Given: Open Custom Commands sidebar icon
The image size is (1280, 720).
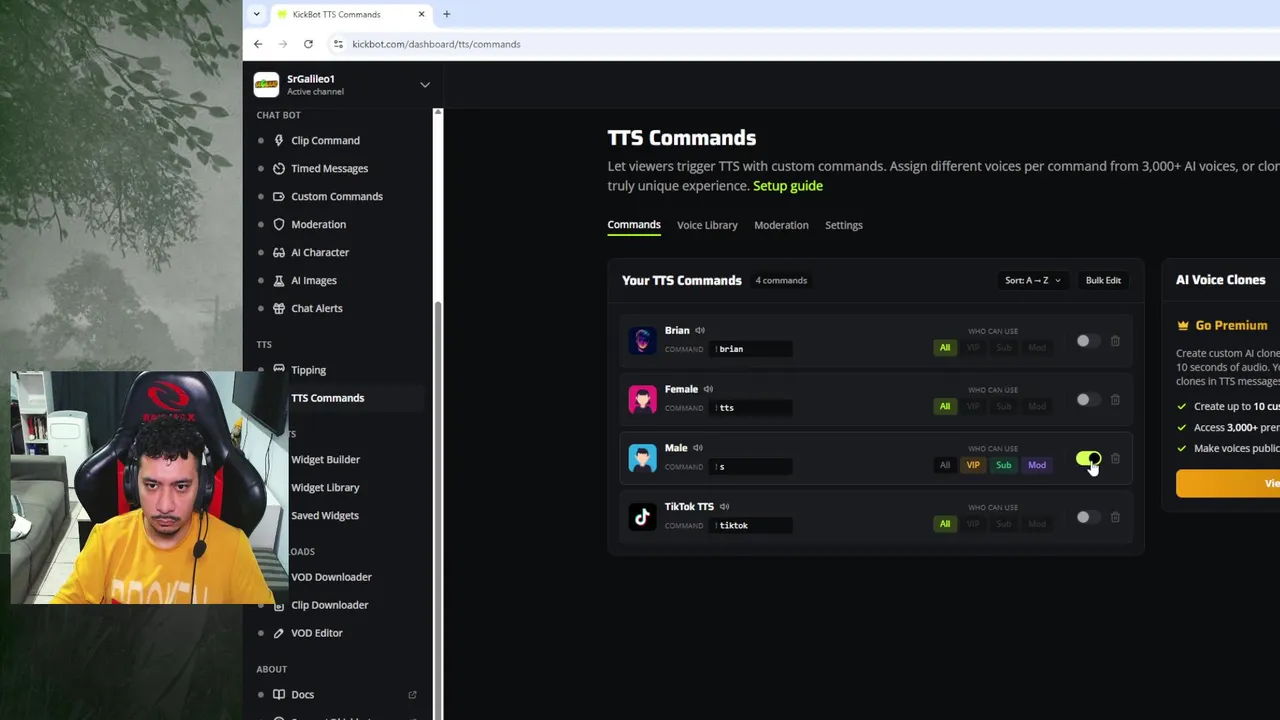Looking at the screenshot, I should (x=279, y=197).
